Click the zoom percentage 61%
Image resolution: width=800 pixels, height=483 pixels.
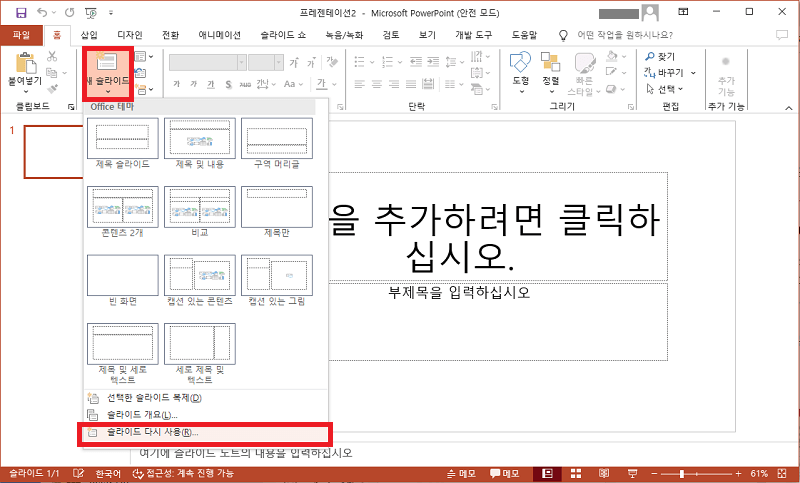759,473
